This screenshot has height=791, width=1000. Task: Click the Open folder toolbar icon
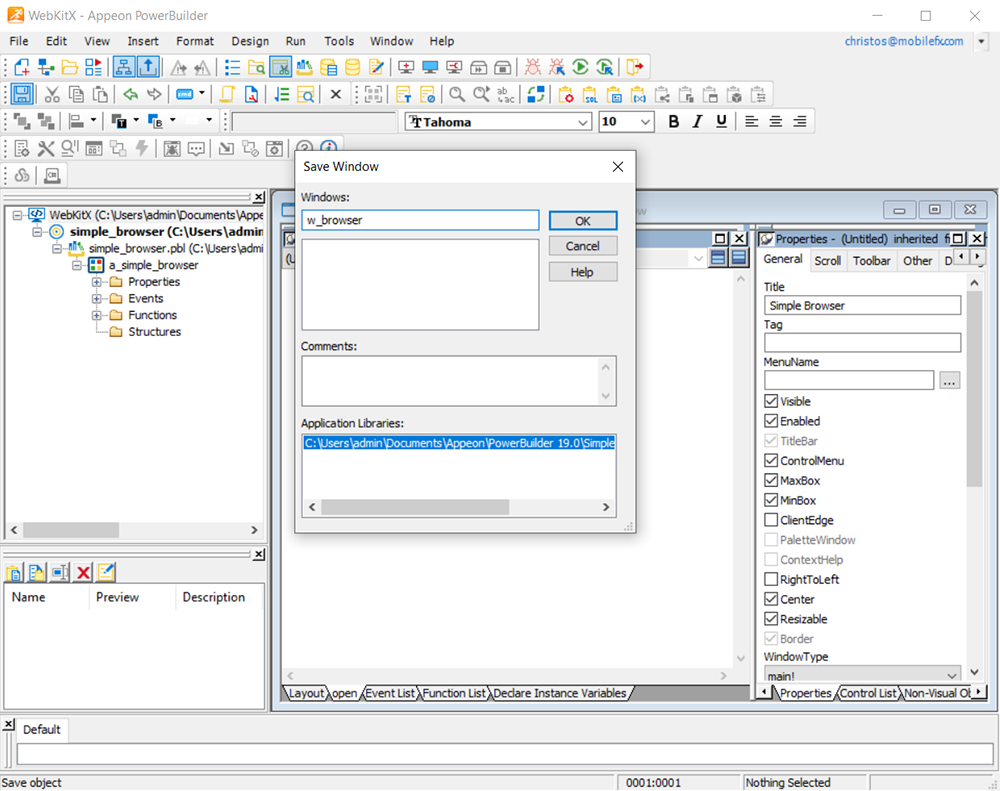tap(70, 67)
